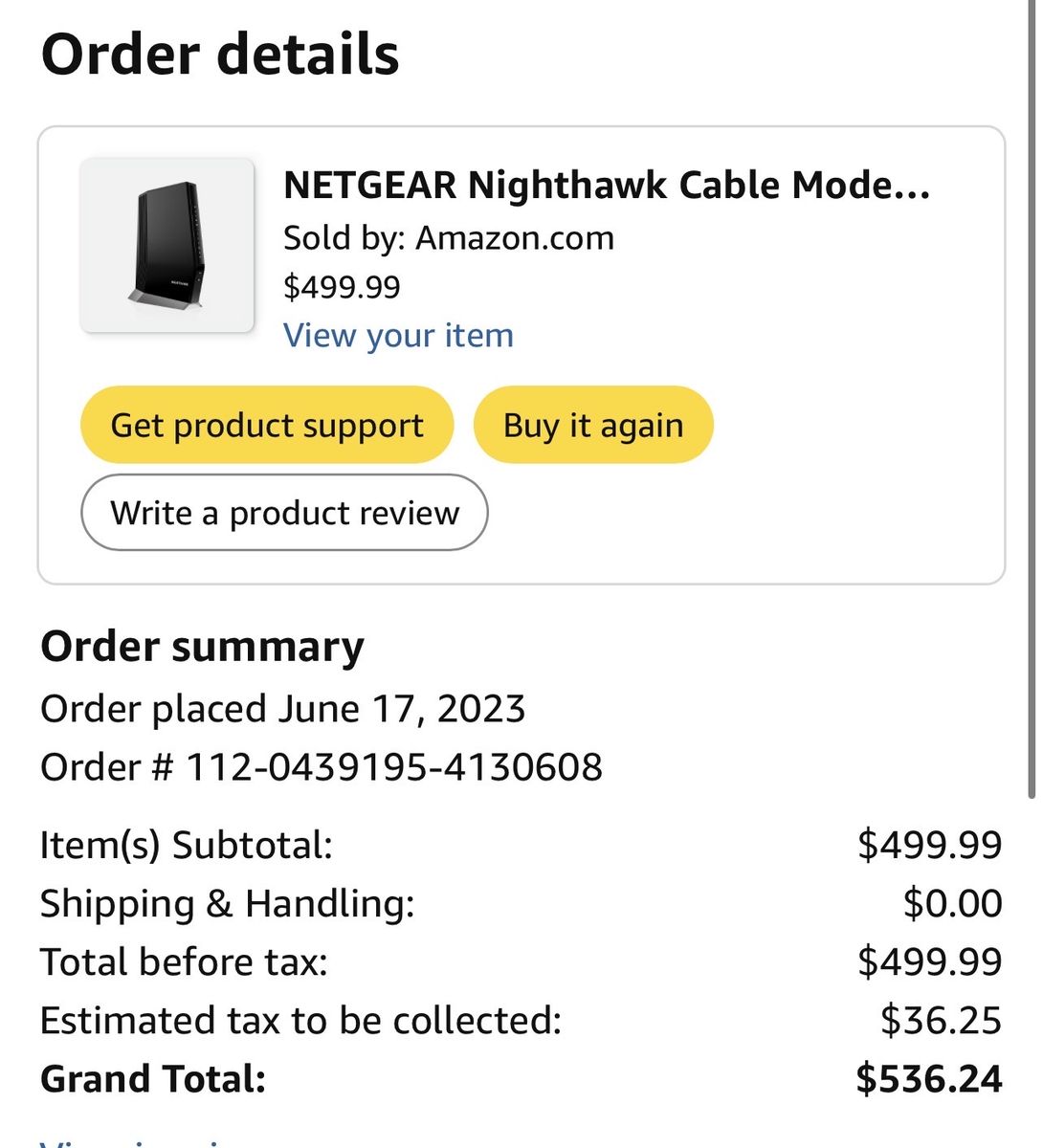
Task: Tap the Sold by: Amazon.com text
Action: [449, 238]
